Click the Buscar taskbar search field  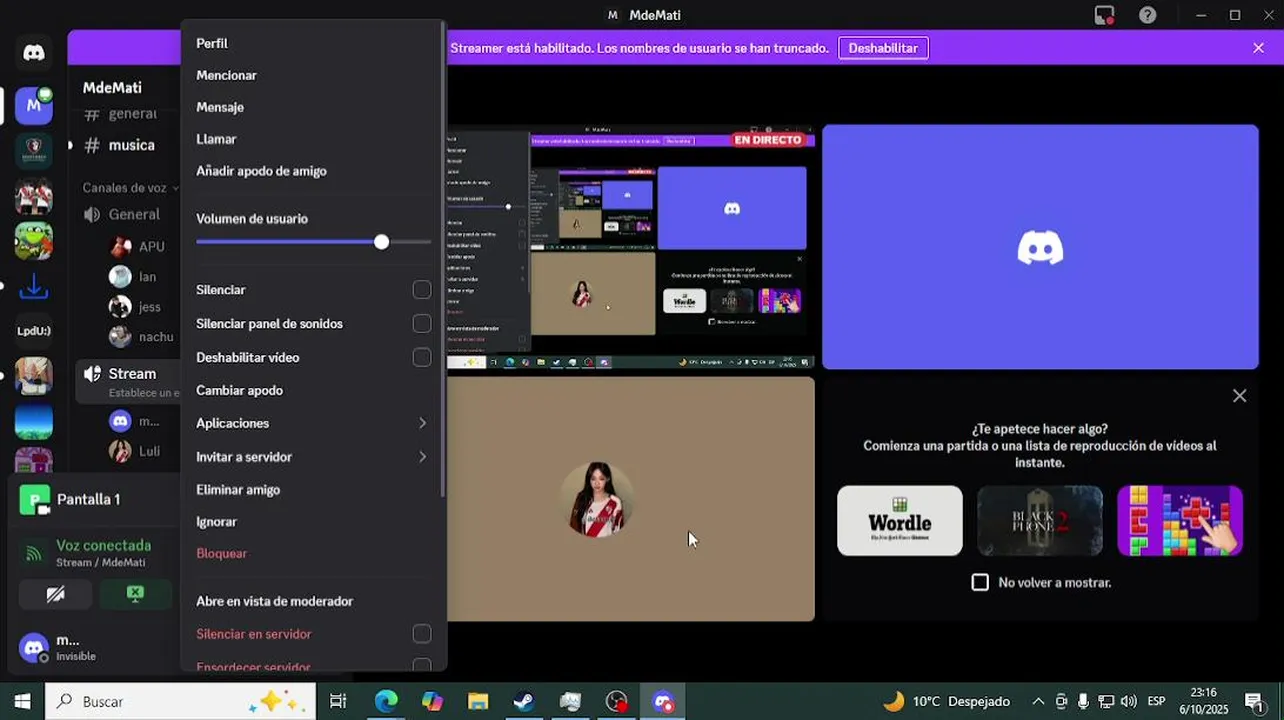pyautogui.click(x=181, y=702)
